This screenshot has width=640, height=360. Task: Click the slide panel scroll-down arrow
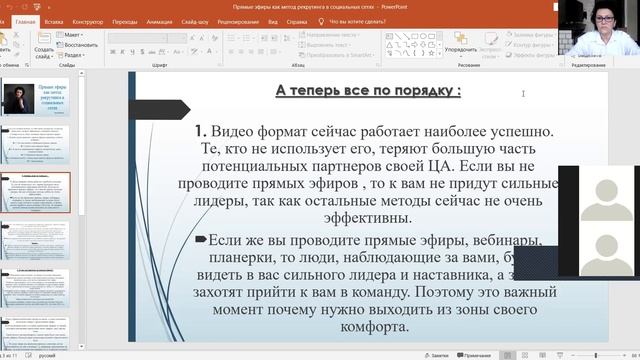[x=82, y=347]
